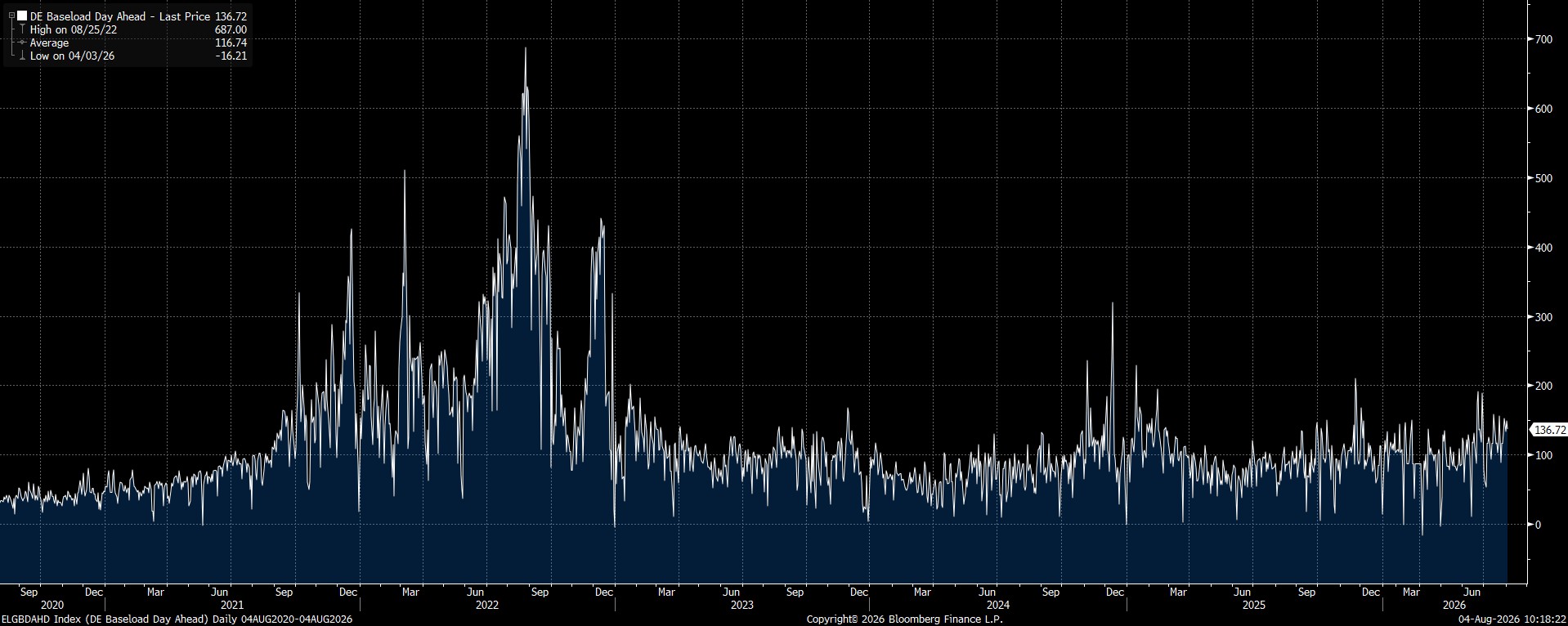
Task: Select the 2020 year label on time axis
Action: [52, 606]
